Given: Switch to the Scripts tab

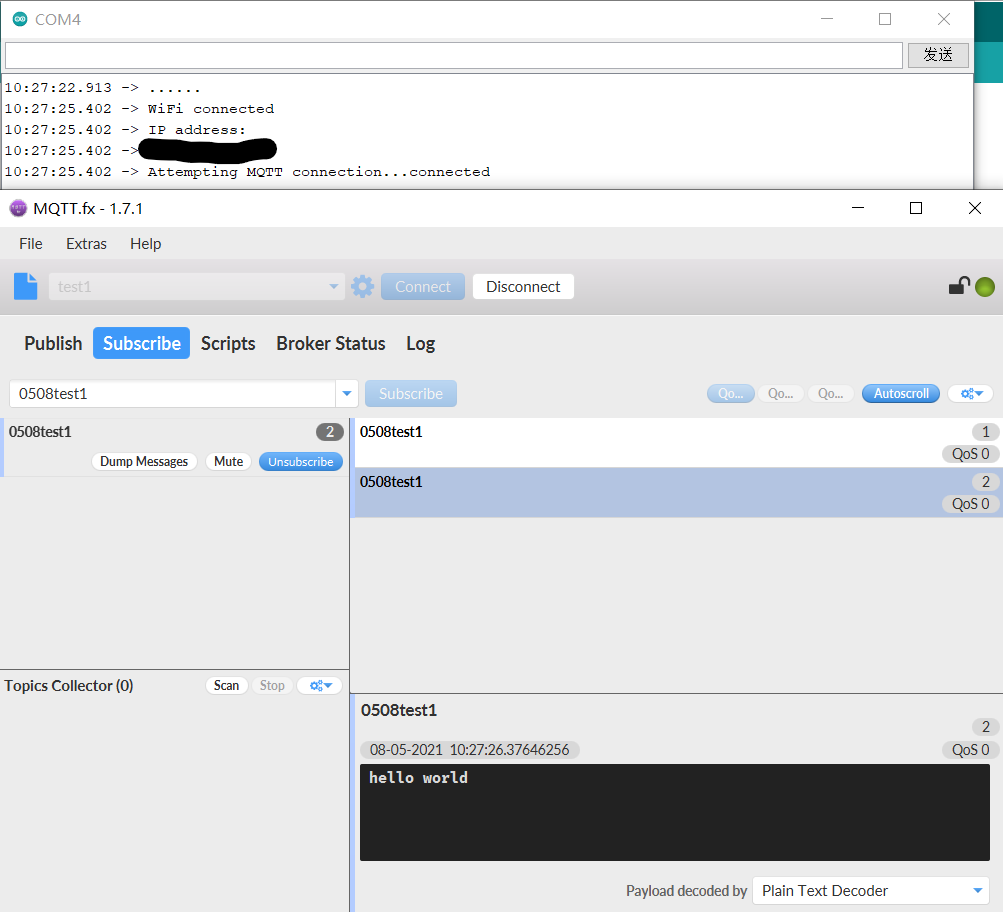Looking at the screenshot, I should coord(228,343).
